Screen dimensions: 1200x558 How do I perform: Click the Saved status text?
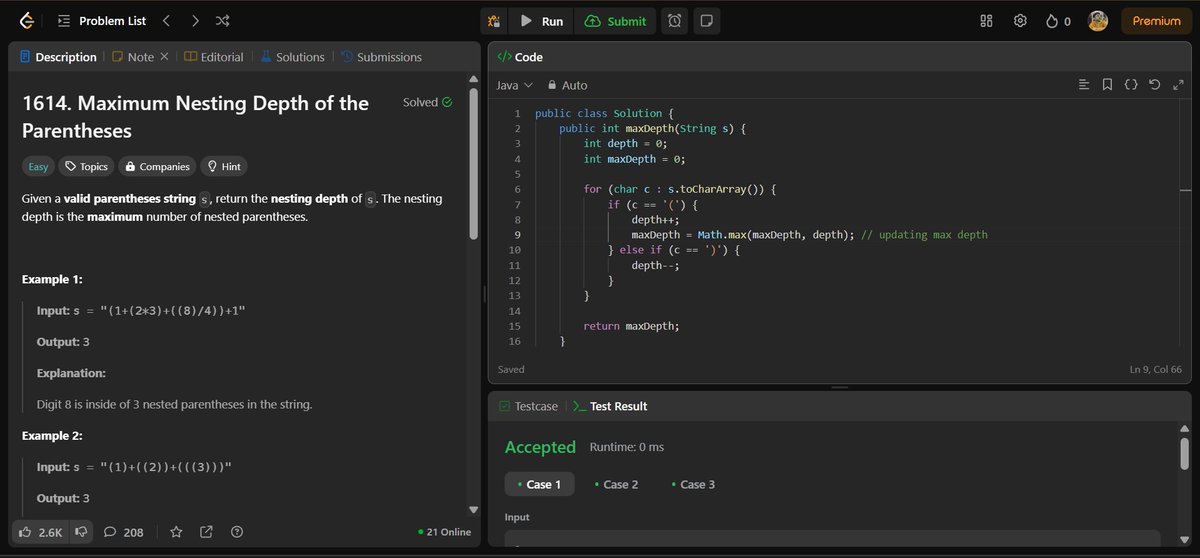point(512,369)
